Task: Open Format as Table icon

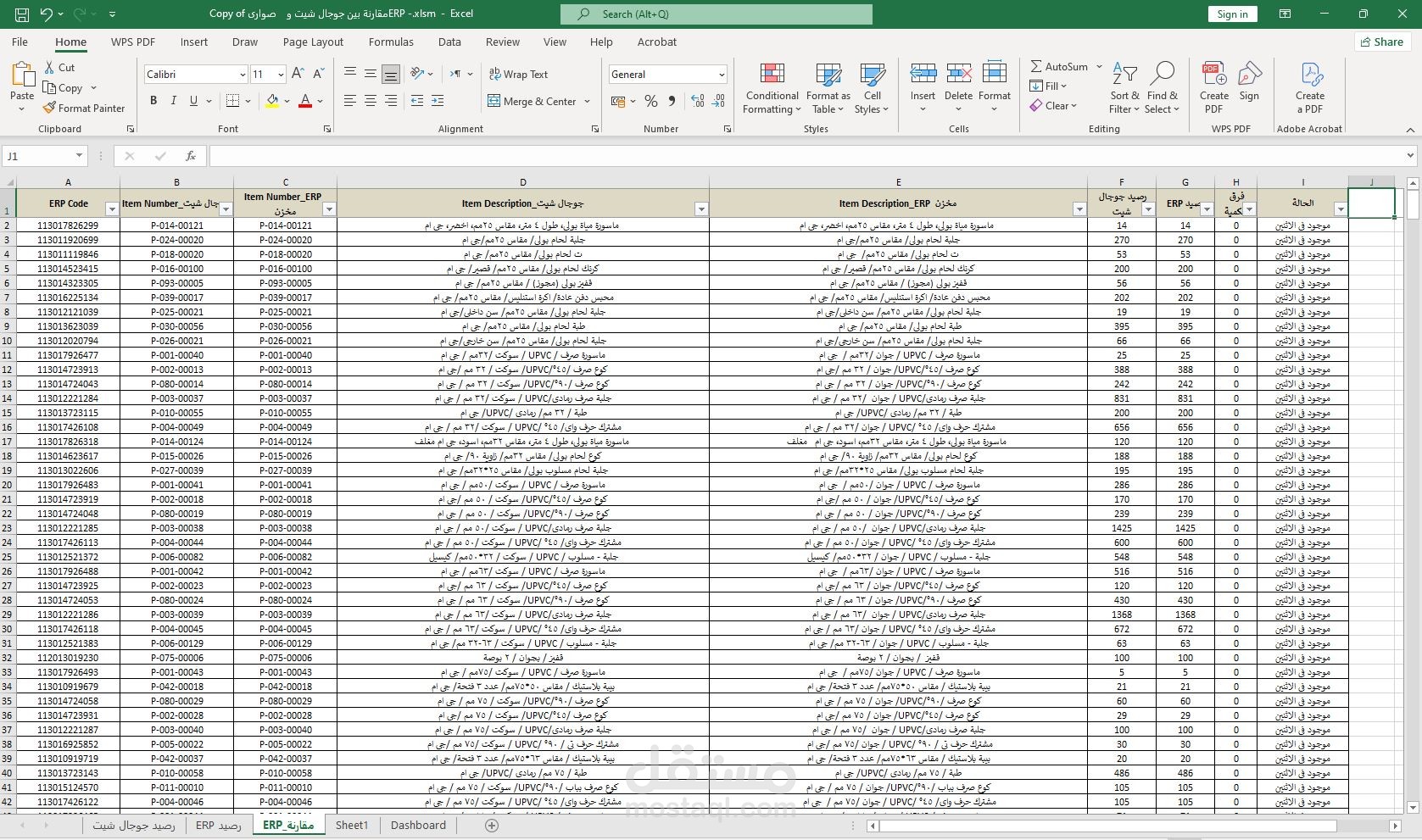Action: coord(828,75)
